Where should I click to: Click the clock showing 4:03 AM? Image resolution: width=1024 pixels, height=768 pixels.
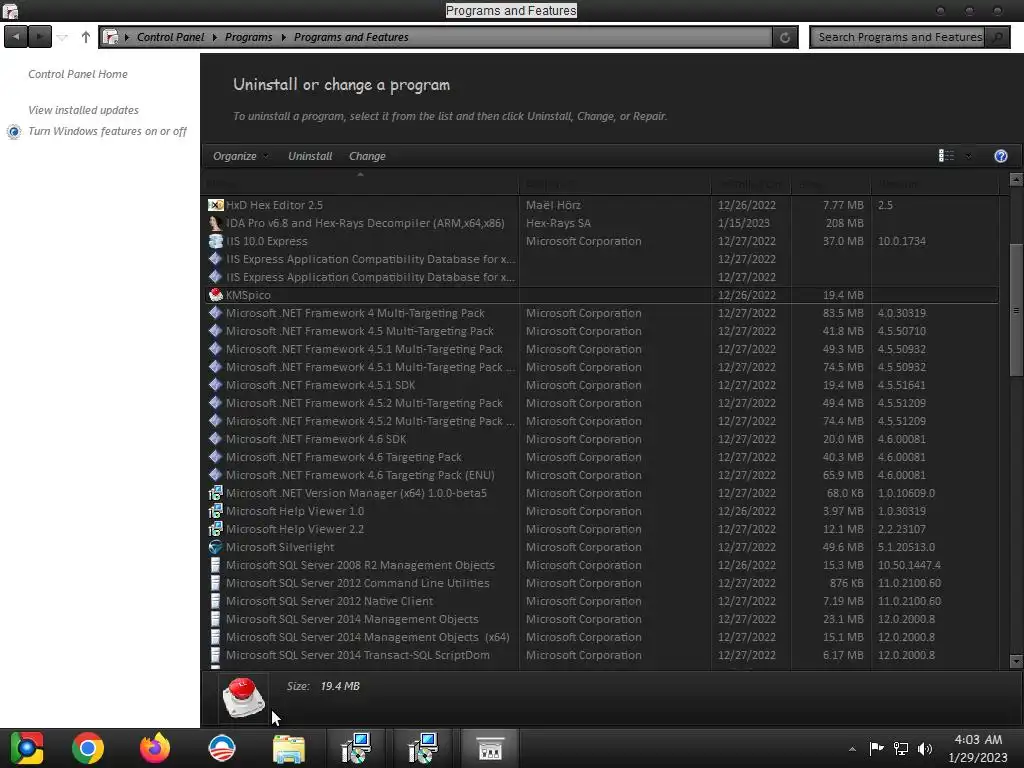pos(978,748)
